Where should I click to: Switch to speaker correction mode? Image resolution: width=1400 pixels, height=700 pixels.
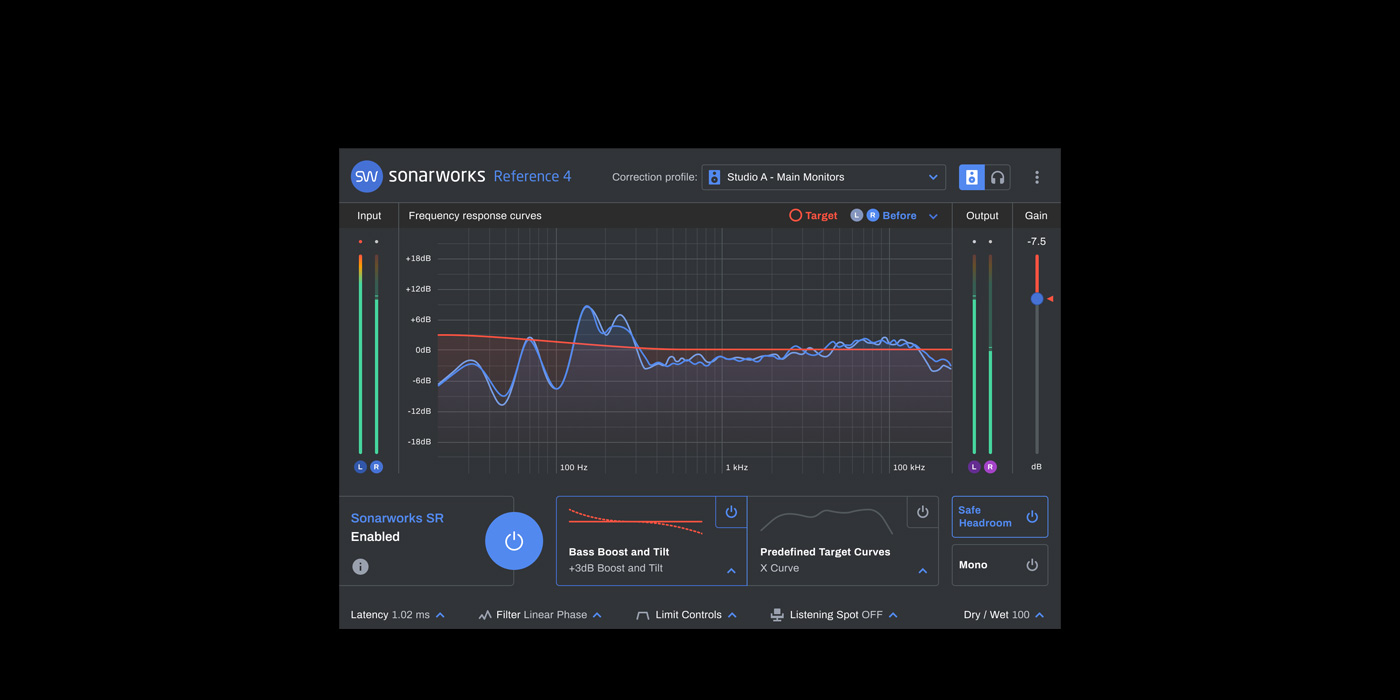coord(971,177)
